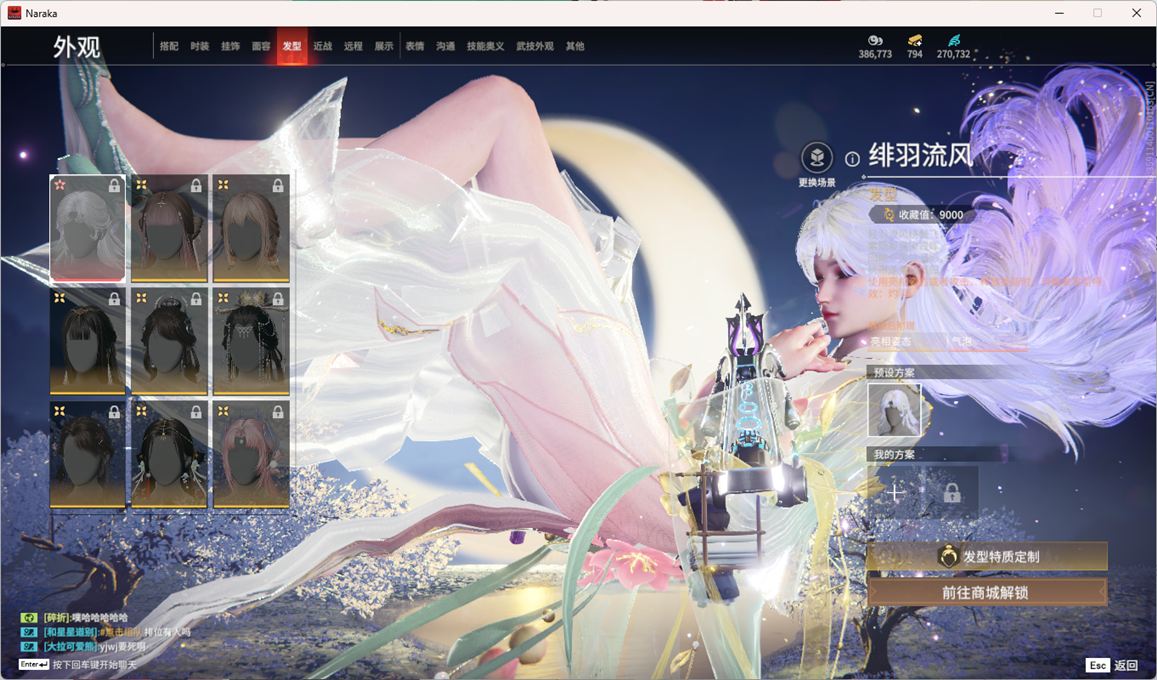The height and width of the screenshot is (680, 1157).
Task: Select the short dark brown hairstyle thumbnail
Action: tap(87, 454)
